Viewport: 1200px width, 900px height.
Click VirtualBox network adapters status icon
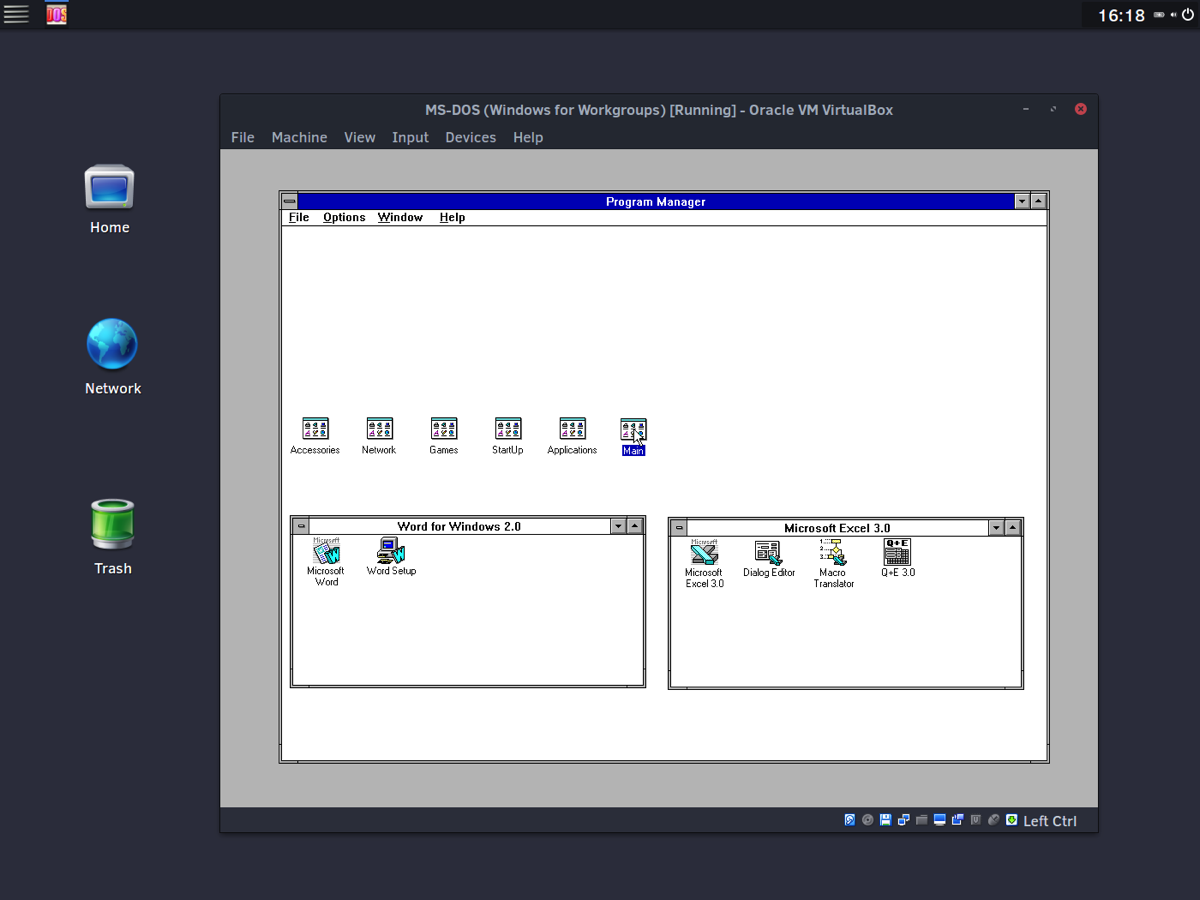point(904,820)
